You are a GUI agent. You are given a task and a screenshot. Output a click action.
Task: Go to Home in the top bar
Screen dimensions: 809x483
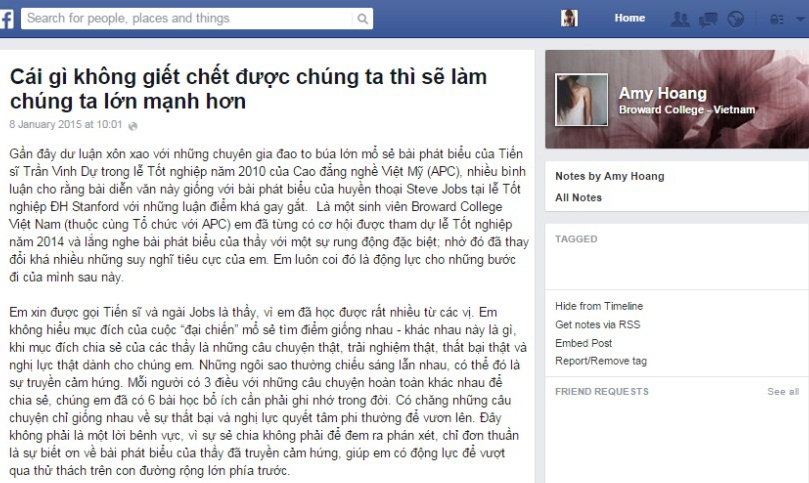629,18
